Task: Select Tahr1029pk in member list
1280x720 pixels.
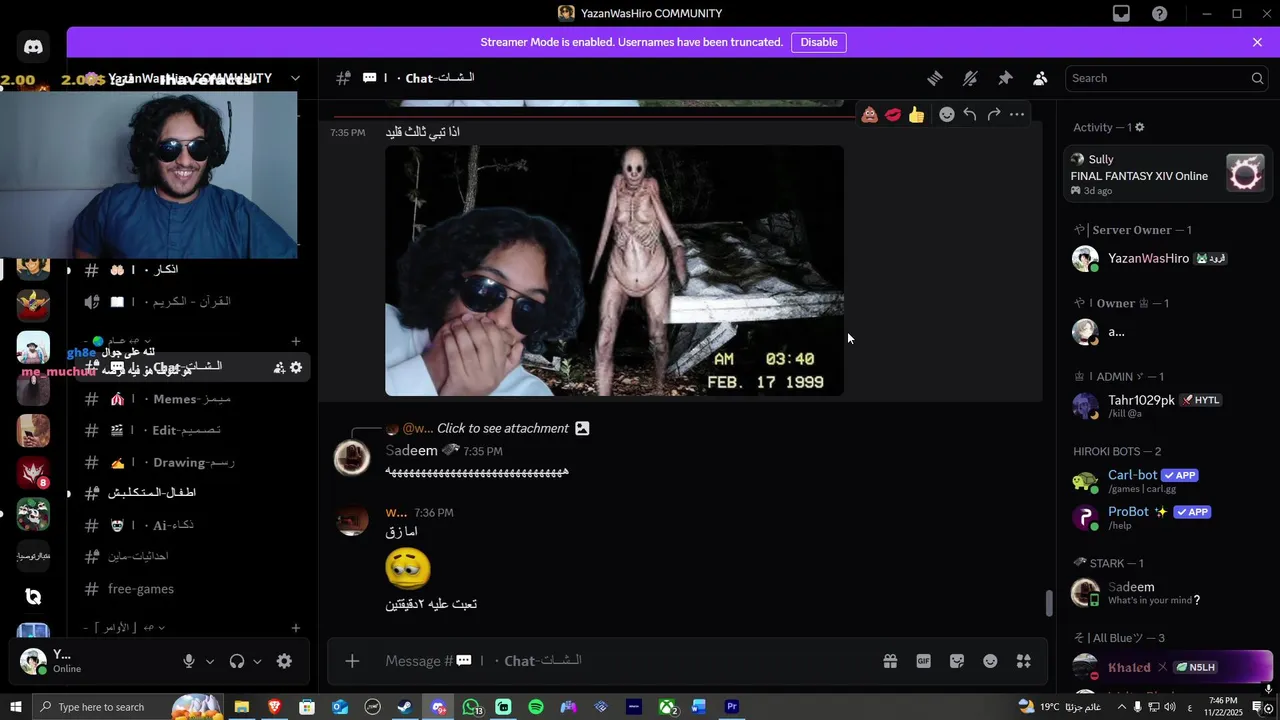Action: [x=1167, y=405]
